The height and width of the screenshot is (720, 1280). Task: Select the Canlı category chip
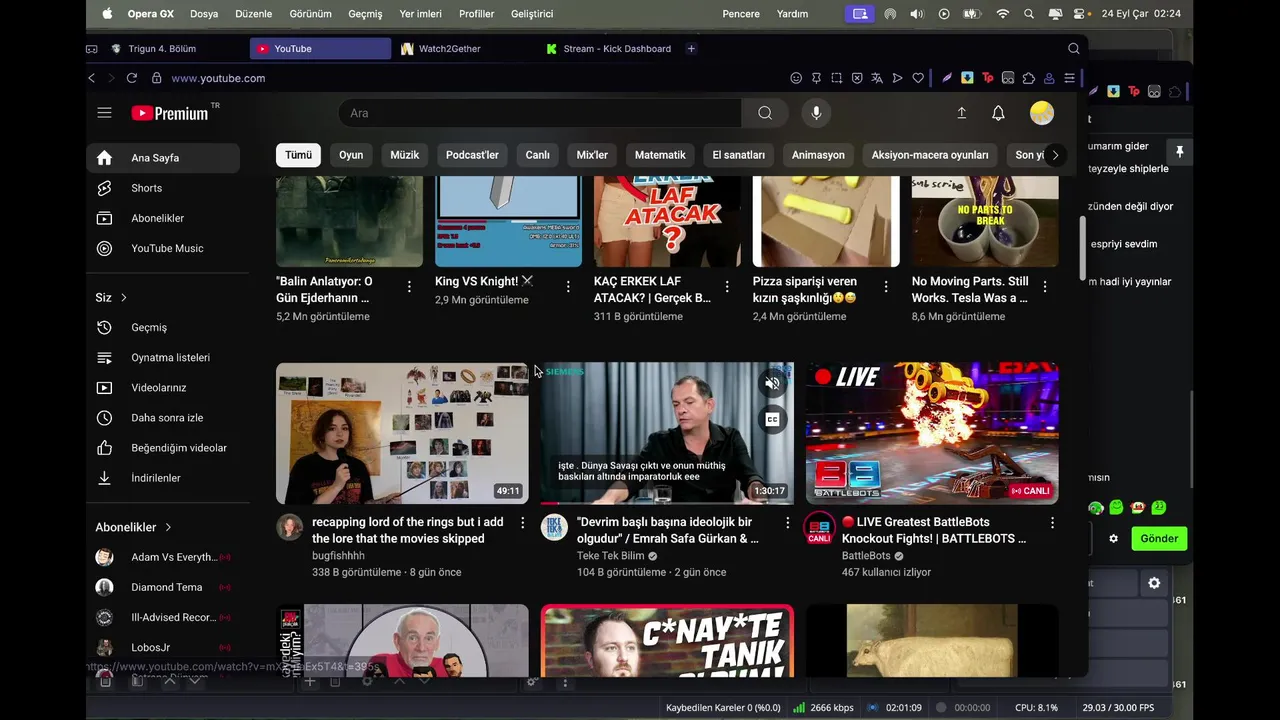pos(538,155)
